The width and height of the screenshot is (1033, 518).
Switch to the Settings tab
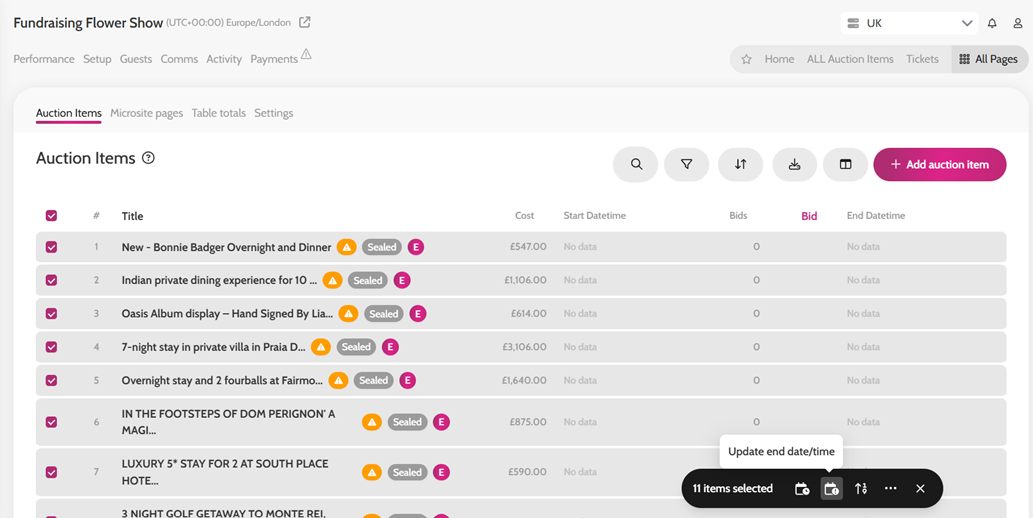(273, 113)
